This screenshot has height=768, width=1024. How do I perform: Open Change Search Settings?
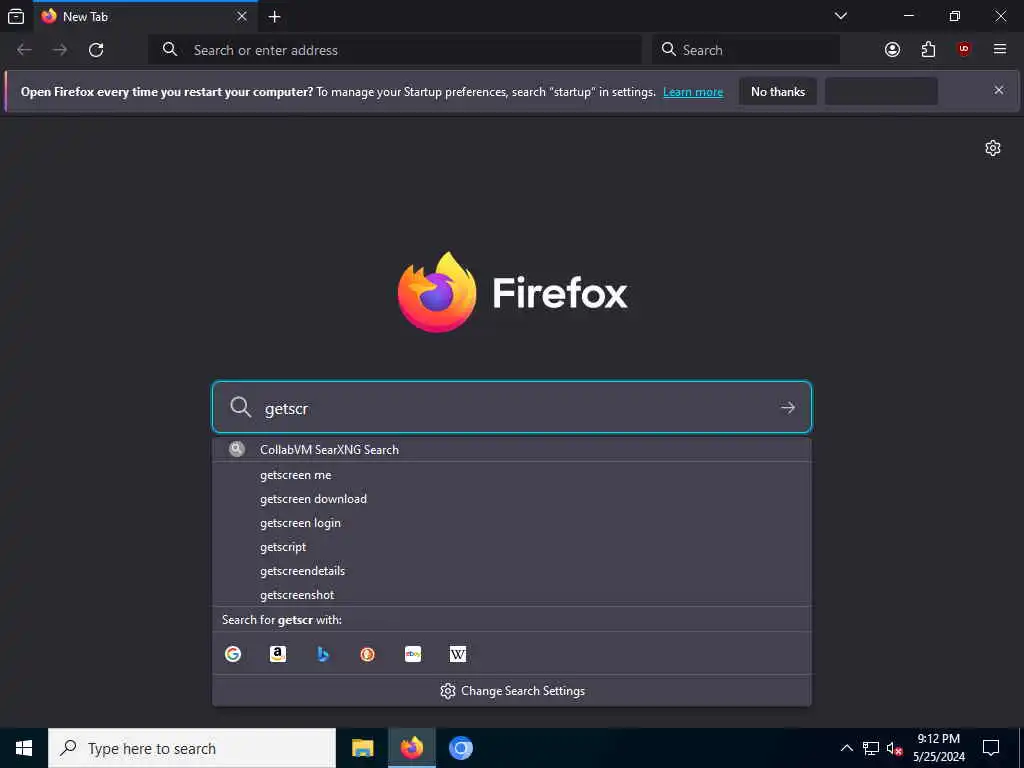coord(512,691)
